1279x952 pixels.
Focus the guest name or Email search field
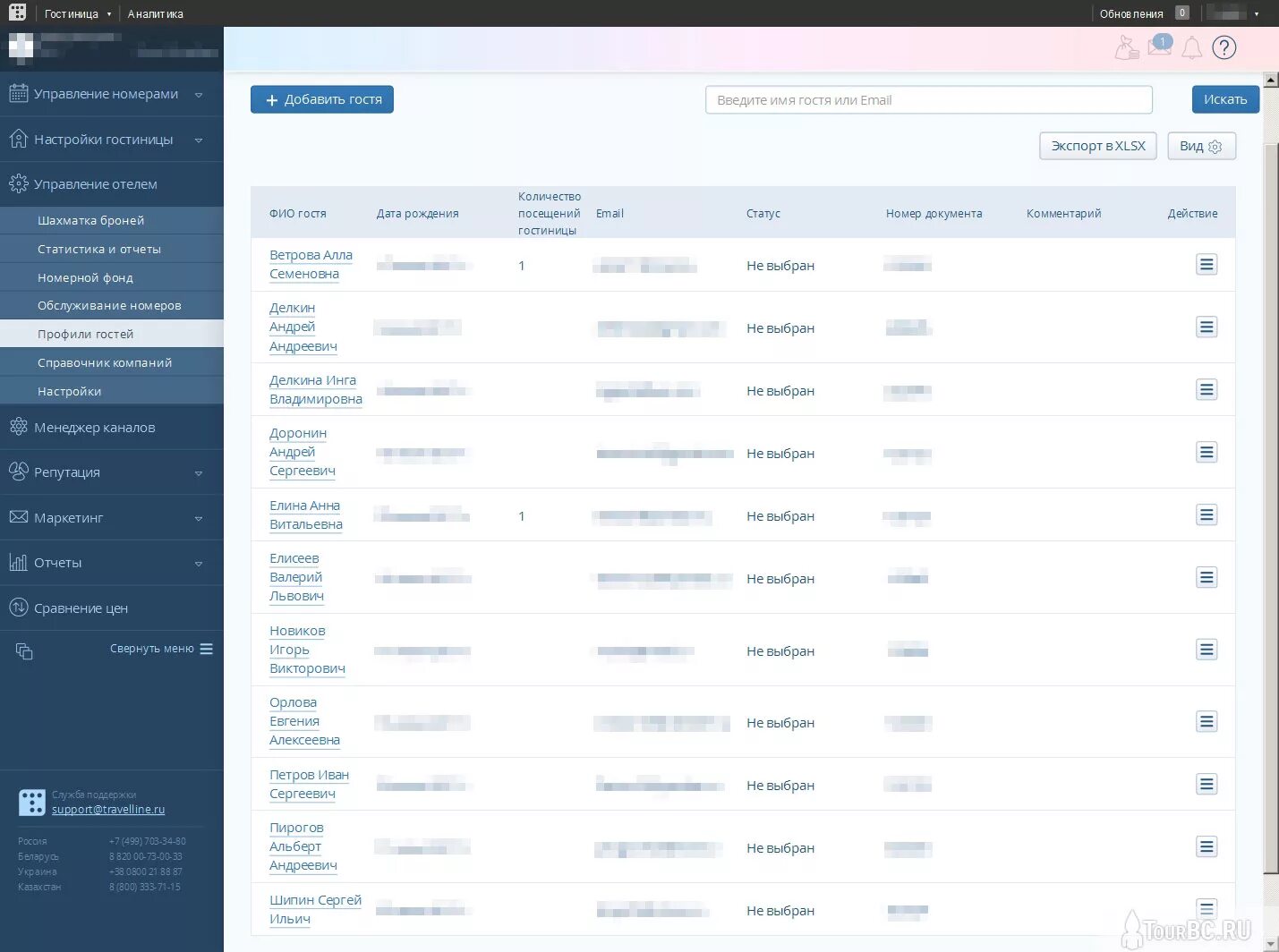(x=929, y=100)
